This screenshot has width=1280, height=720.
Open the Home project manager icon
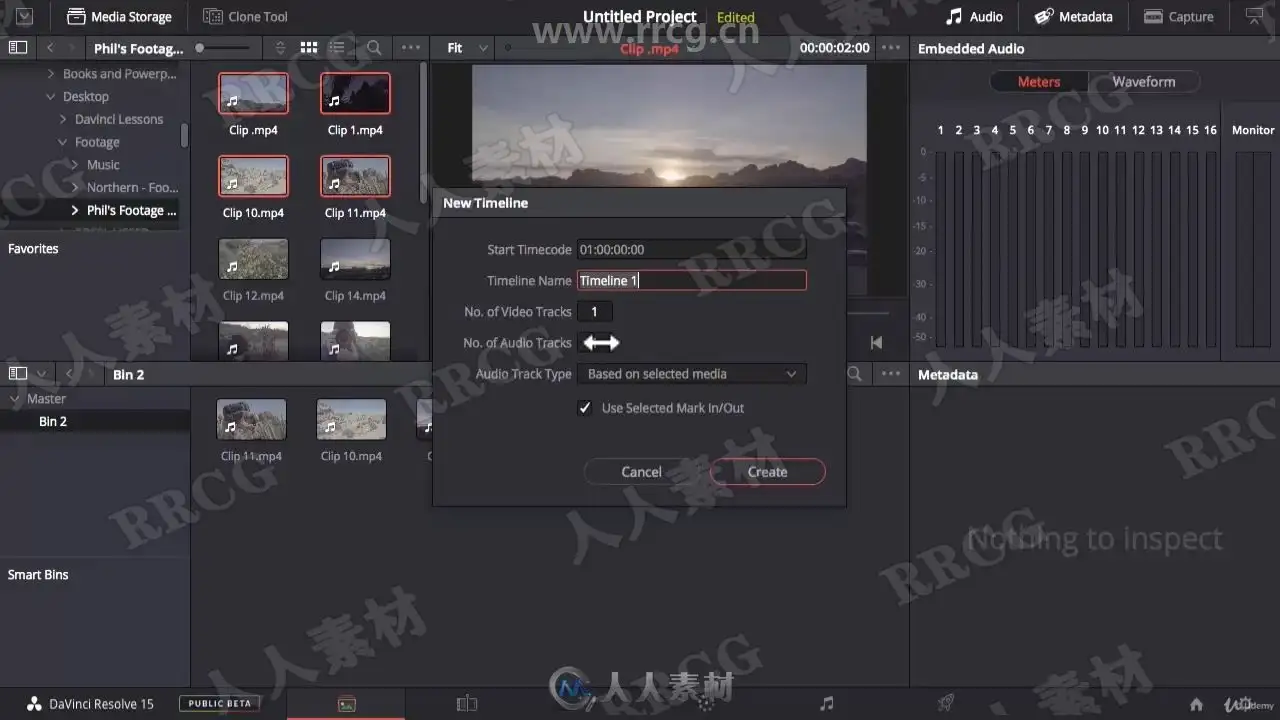(1196, 704)
